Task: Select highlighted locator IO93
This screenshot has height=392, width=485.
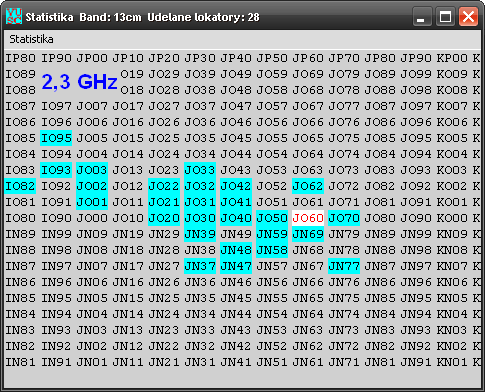Action: (x=56, y=170)
